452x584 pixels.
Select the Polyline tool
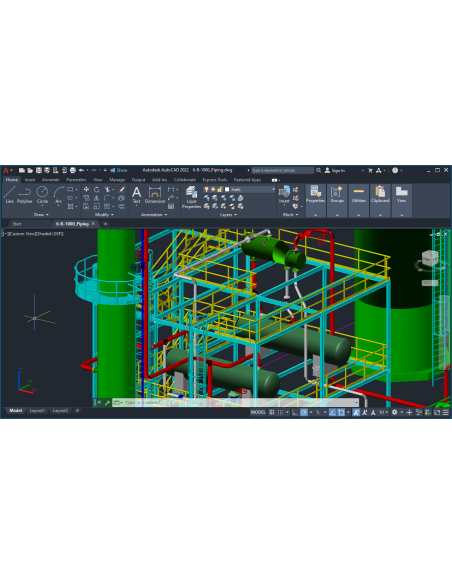[25, 195]
